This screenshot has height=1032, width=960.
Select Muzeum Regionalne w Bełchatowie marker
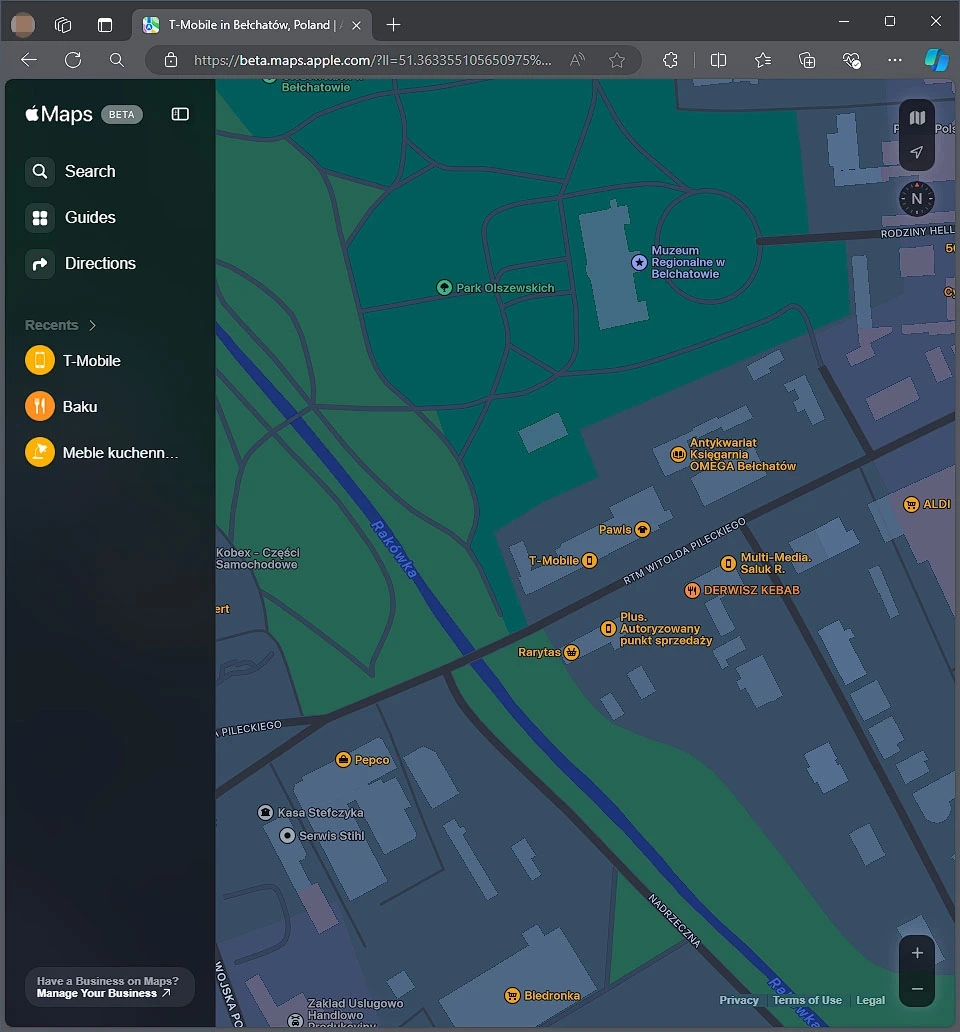tap(639, 262)
